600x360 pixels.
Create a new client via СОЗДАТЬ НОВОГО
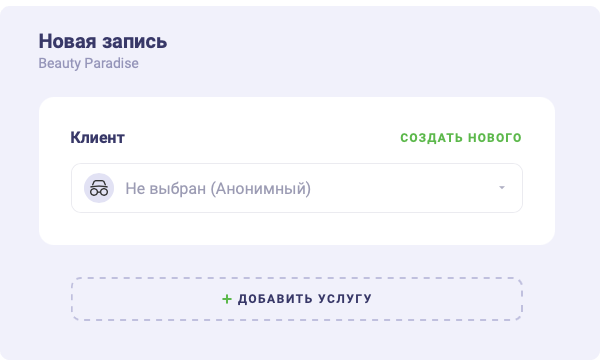coord(461,137)
